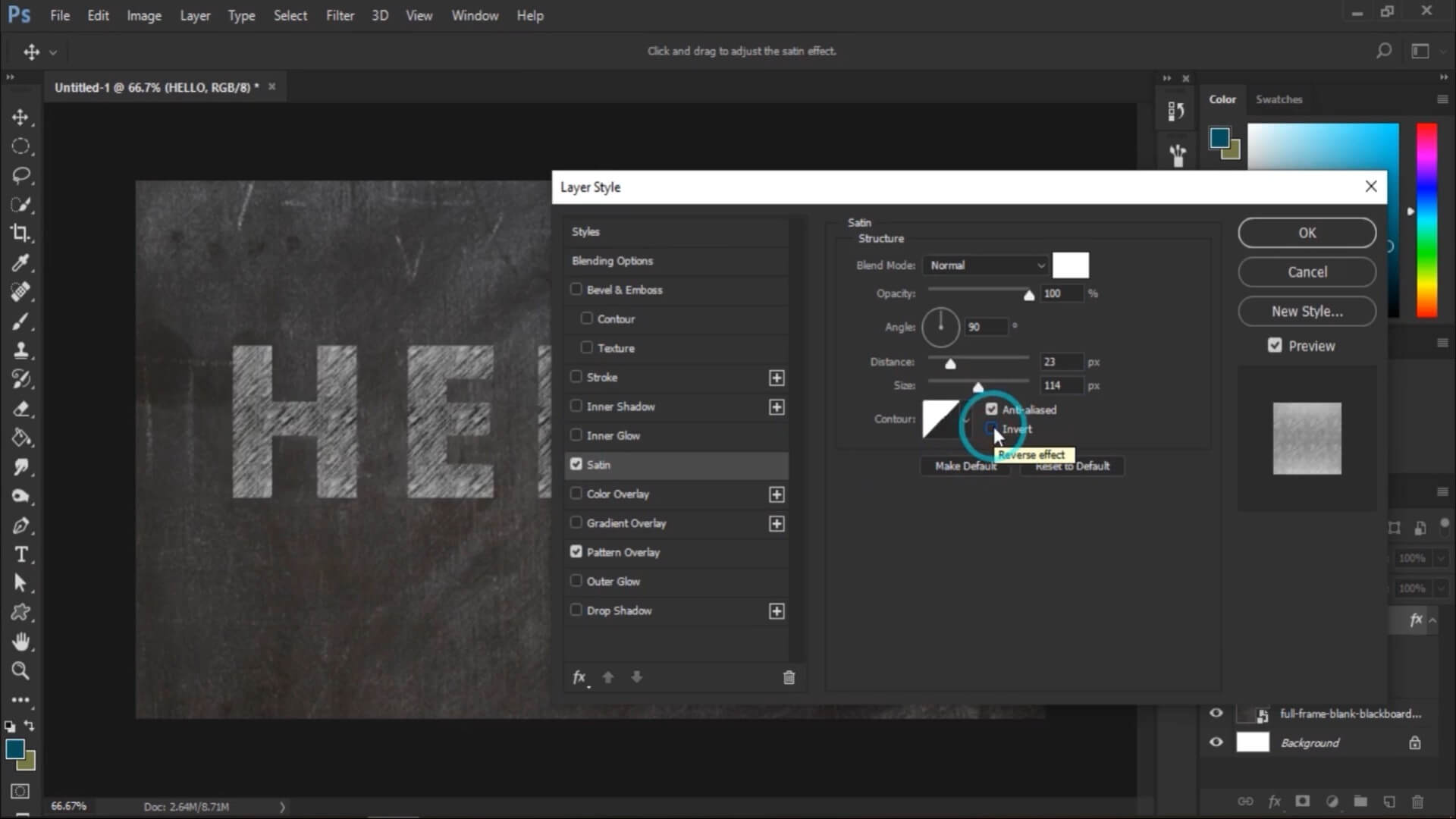This screenshot has width=1456, height=819.
Task: Select the Zoom tool
Action: (20, 670)
